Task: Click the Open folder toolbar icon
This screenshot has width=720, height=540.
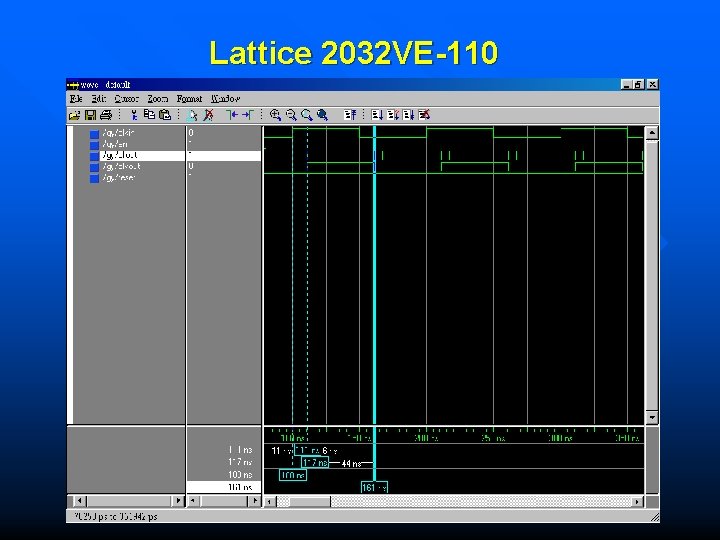Action: pos(74,115)
